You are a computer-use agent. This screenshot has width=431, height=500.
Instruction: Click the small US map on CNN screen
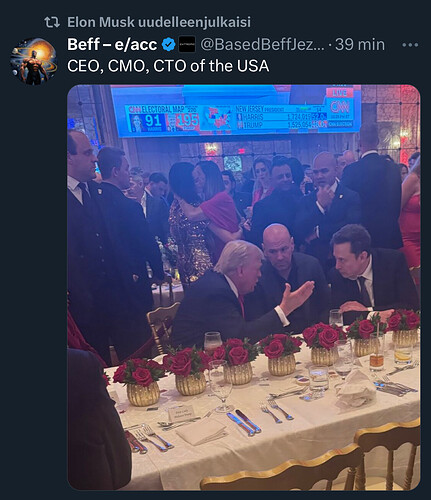(219, 118)
